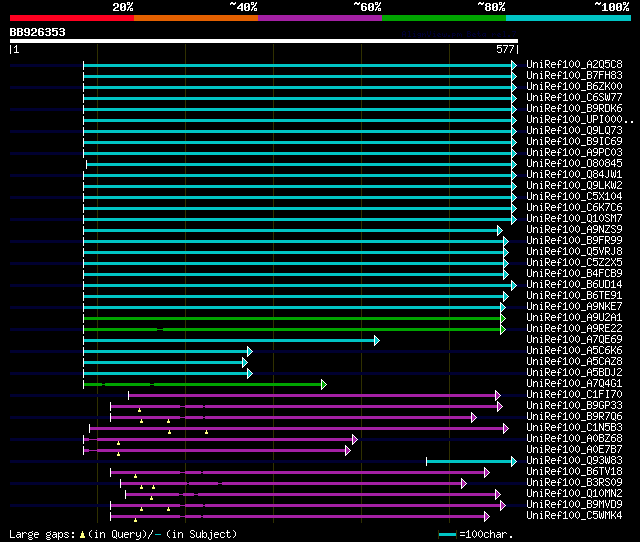Click the UniRef100_B6UD14 label
The width and height of the screenshot is (640, 542).
point(574,285)
